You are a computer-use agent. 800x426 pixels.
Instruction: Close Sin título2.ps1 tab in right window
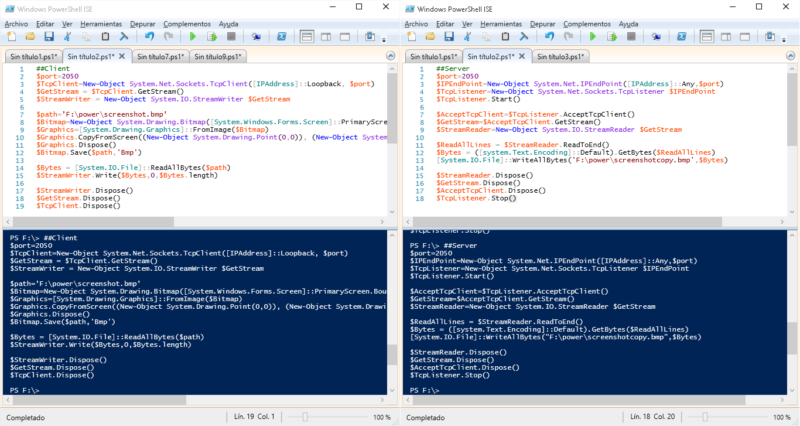click(x=522, y=56)
